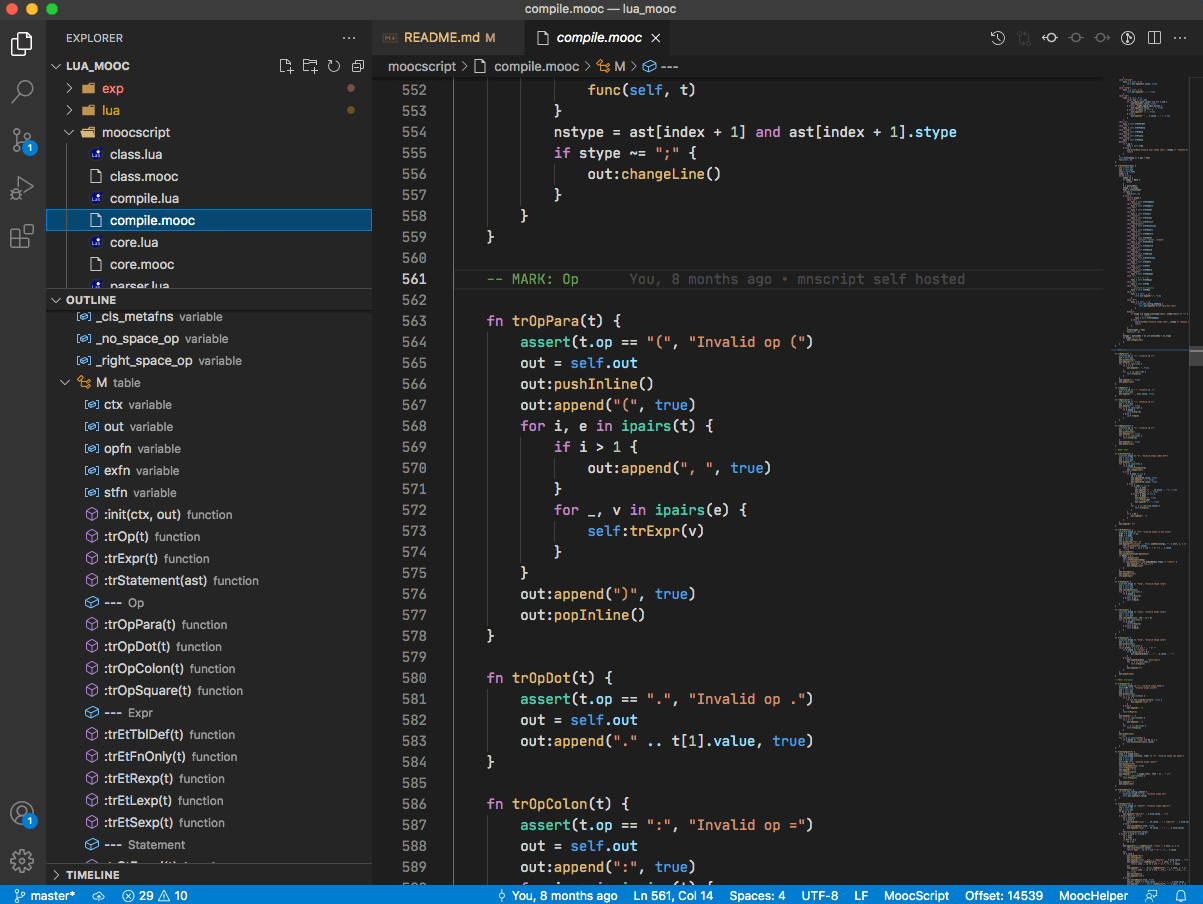The width and height of the screenshot is (1203, 904).
Task: Select the compile.mooc editor tab
Action: coord(598,38)
